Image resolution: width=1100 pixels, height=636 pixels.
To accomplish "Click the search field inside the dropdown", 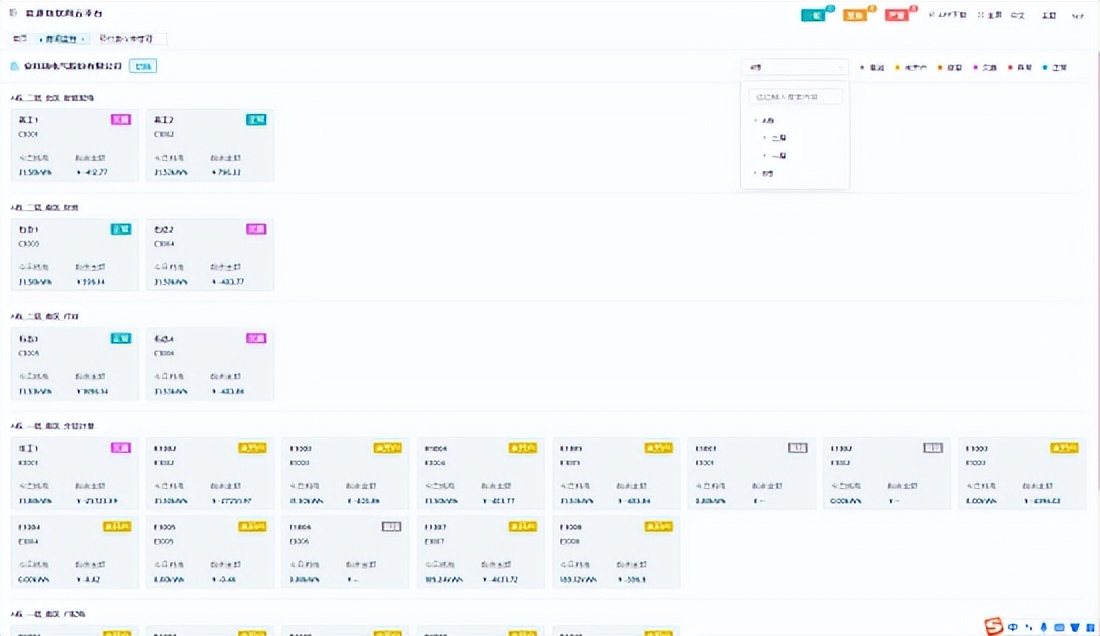I will point(797,97).
